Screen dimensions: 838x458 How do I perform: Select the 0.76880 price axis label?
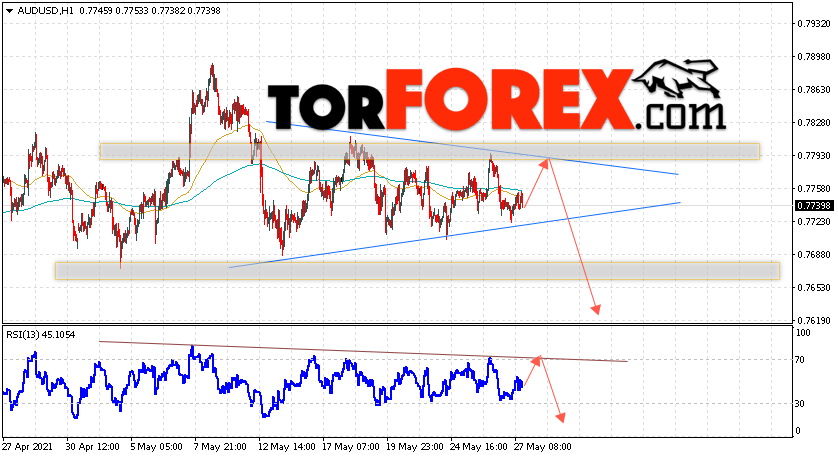pyautogui.click(x=814, y=255)
